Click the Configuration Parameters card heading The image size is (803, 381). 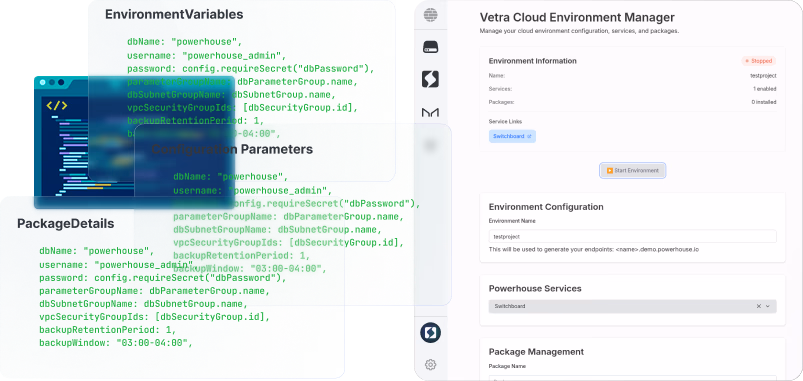click(x=232, y=150)
